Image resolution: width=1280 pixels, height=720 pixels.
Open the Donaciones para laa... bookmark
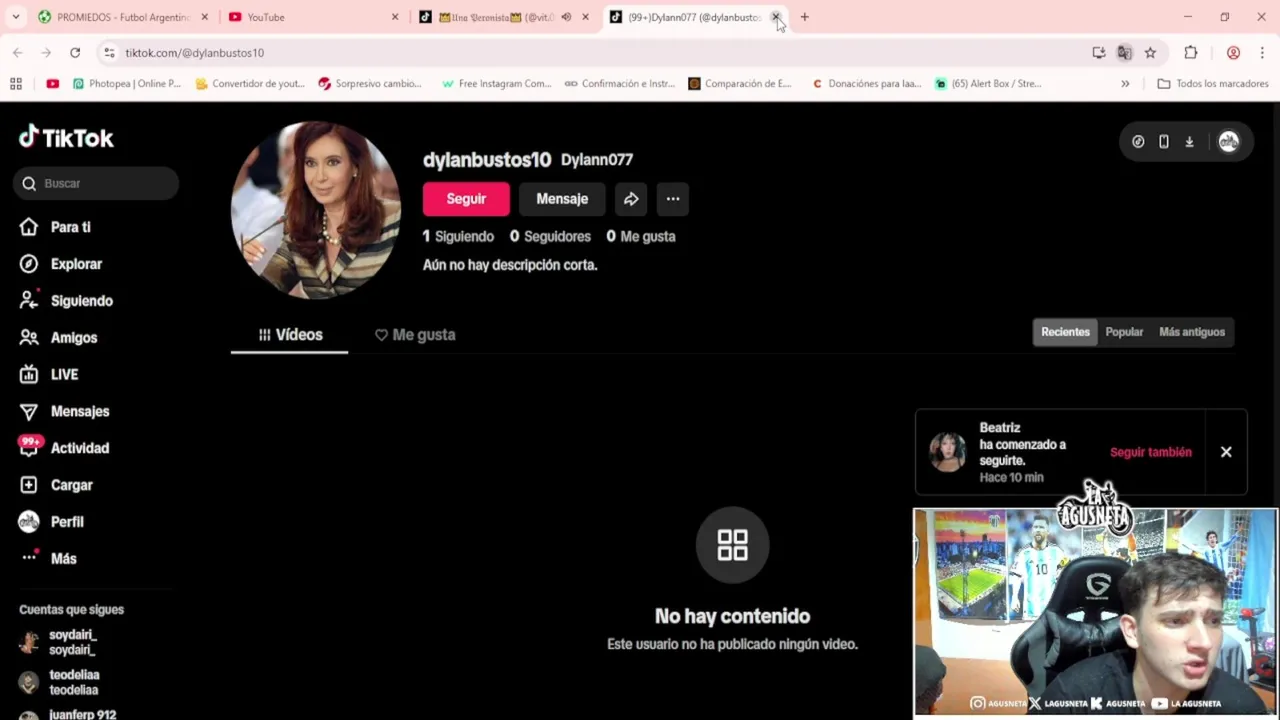(866, 84)
